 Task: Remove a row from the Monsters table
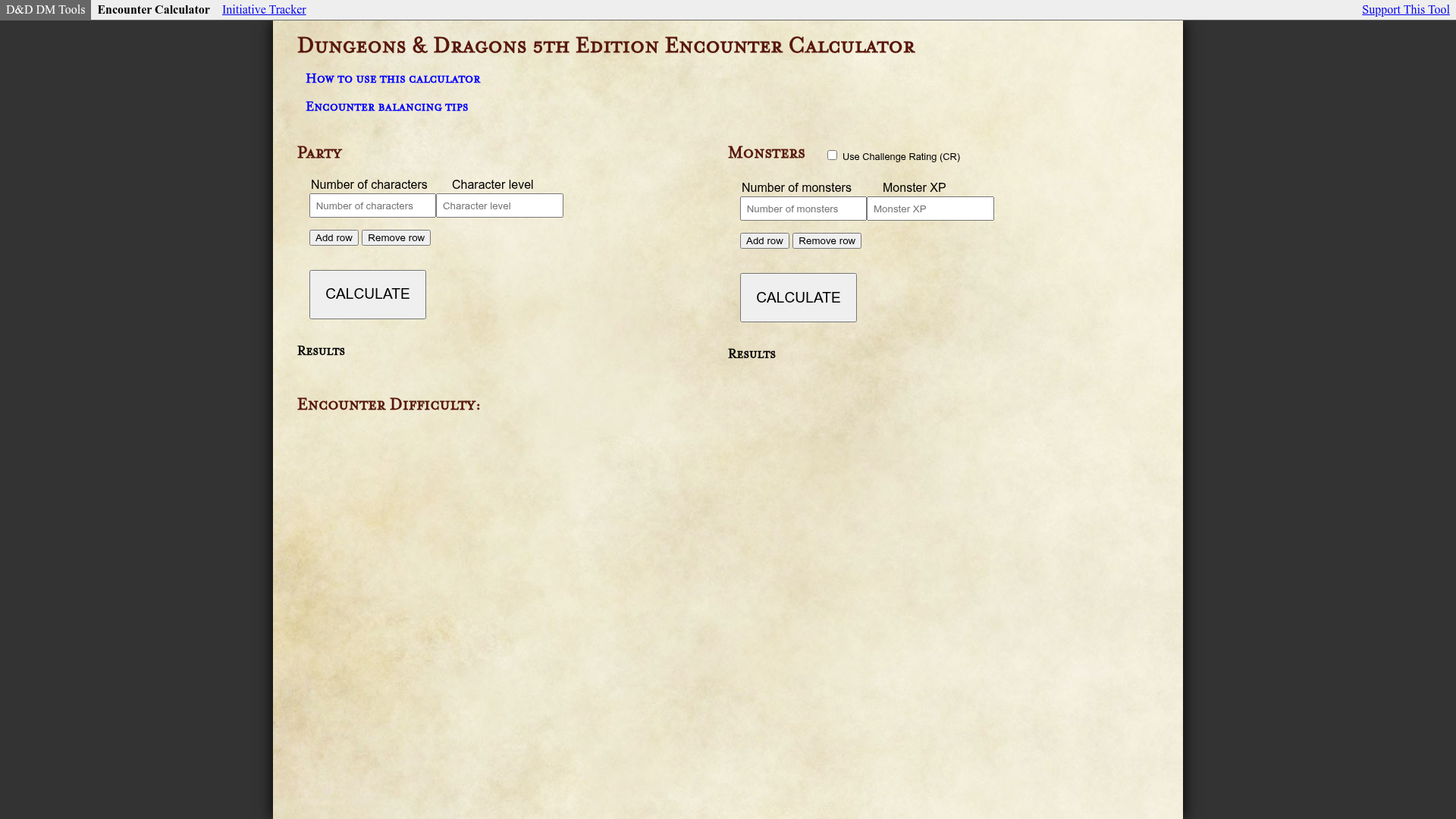[x=826, y=240]
